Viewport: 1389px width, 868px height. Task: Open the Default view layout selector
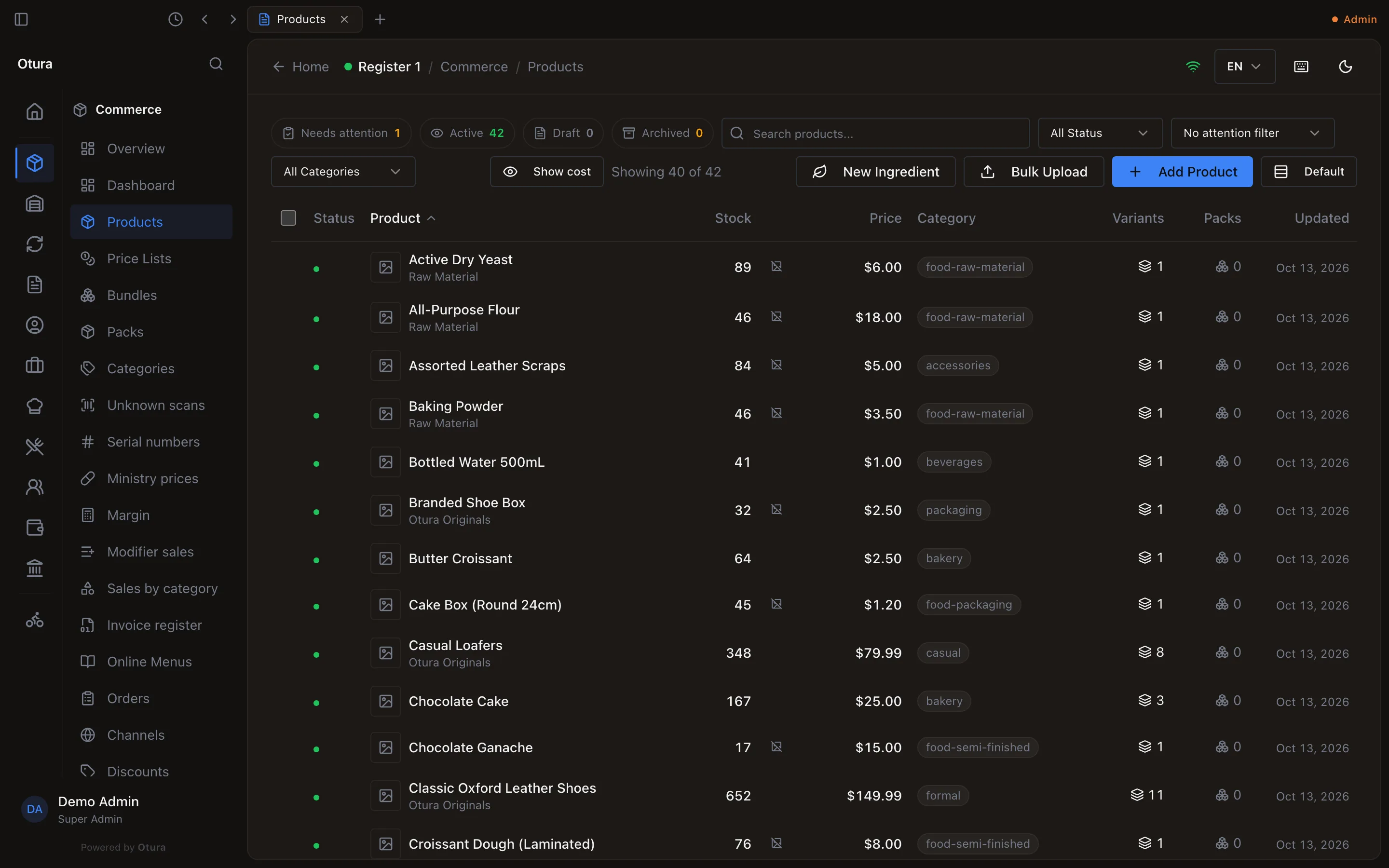tap(1308, 172)
